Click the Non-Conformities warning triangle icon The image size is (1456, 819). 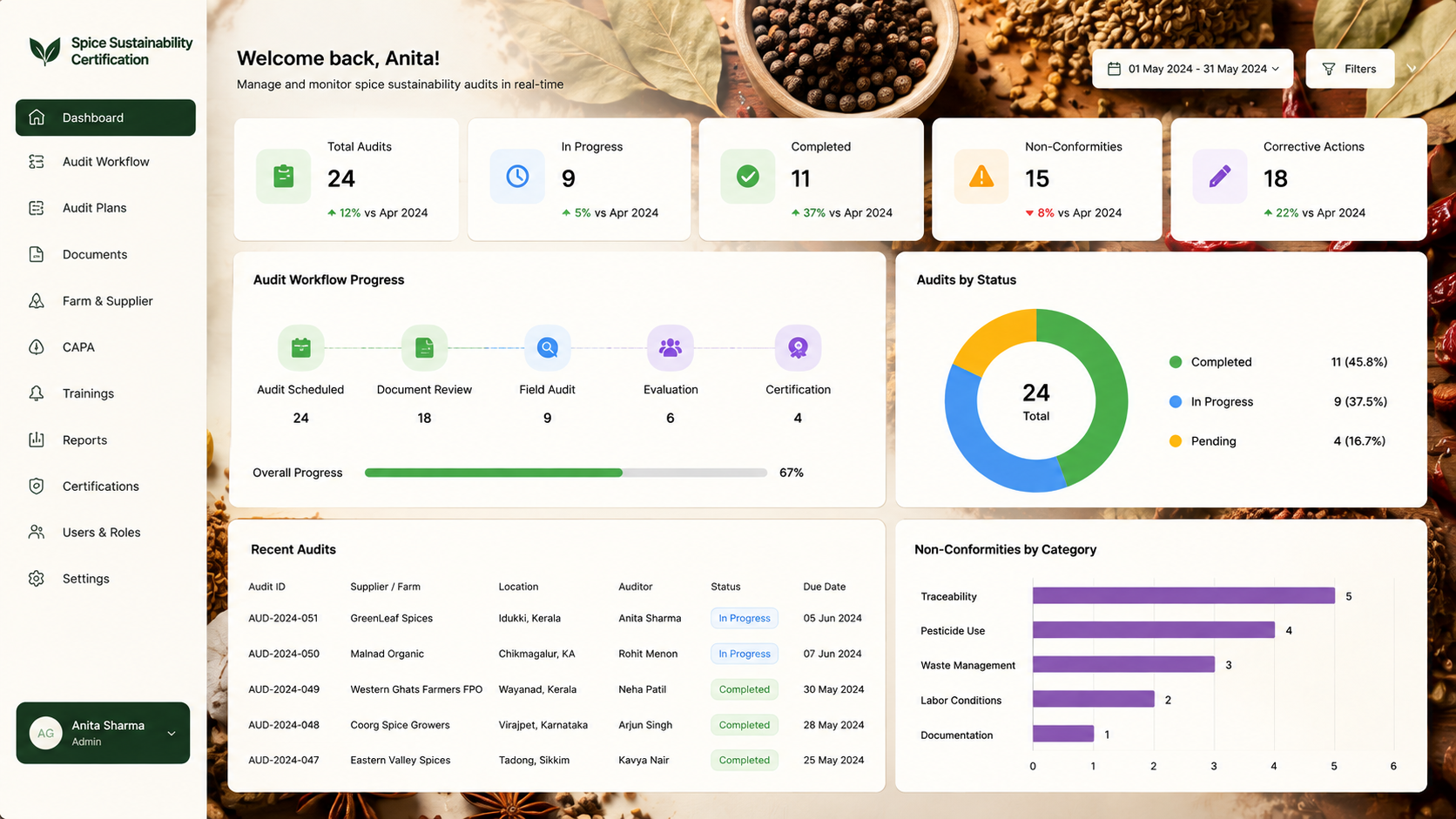coord(981,177)
